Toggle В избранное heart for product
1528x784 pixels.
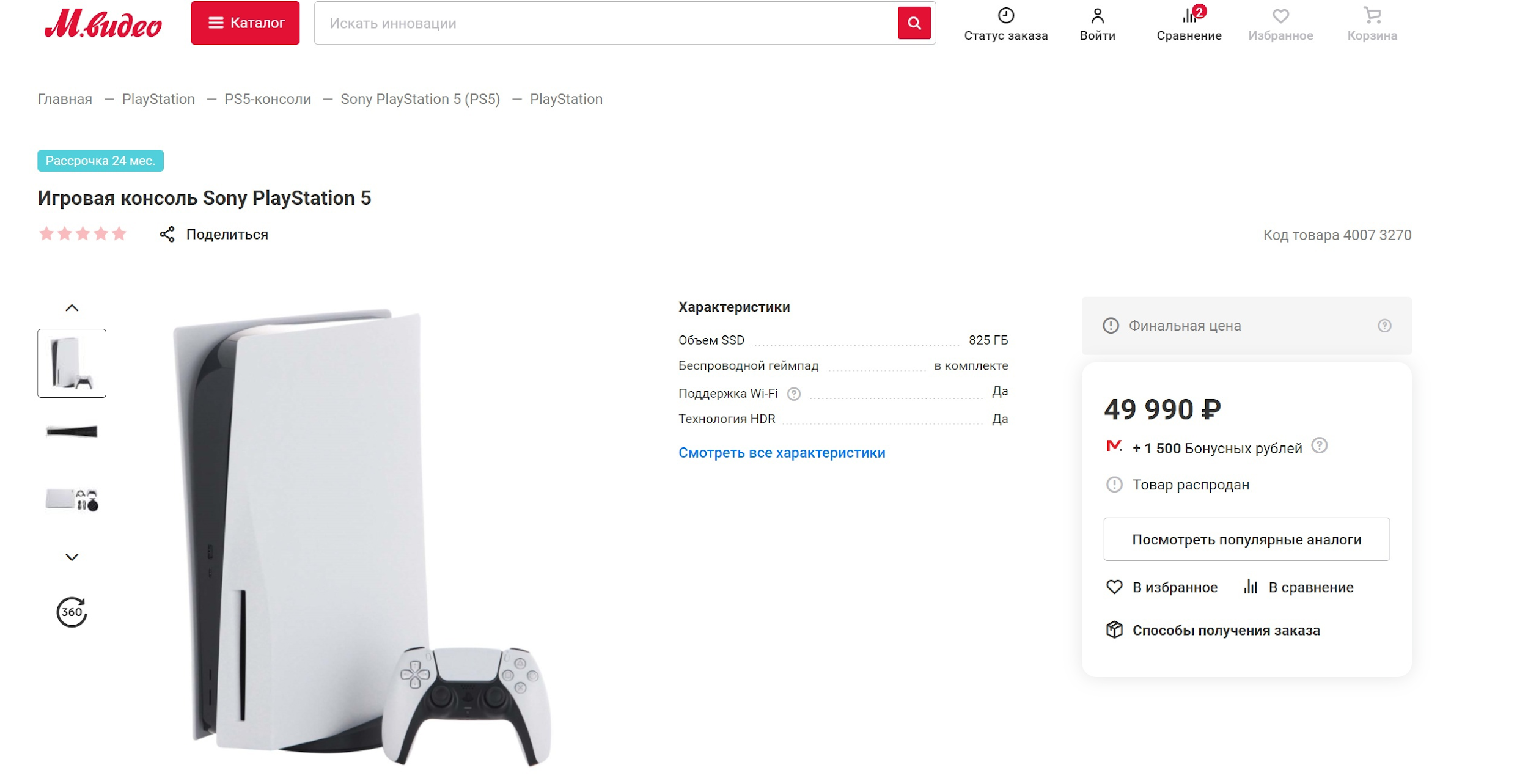[x=1114, y=587]
